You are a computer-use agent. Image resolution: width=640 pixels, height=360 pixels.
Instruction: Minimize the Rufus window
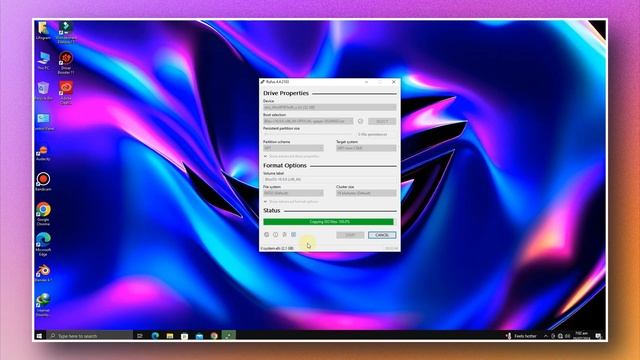[366, 82]
